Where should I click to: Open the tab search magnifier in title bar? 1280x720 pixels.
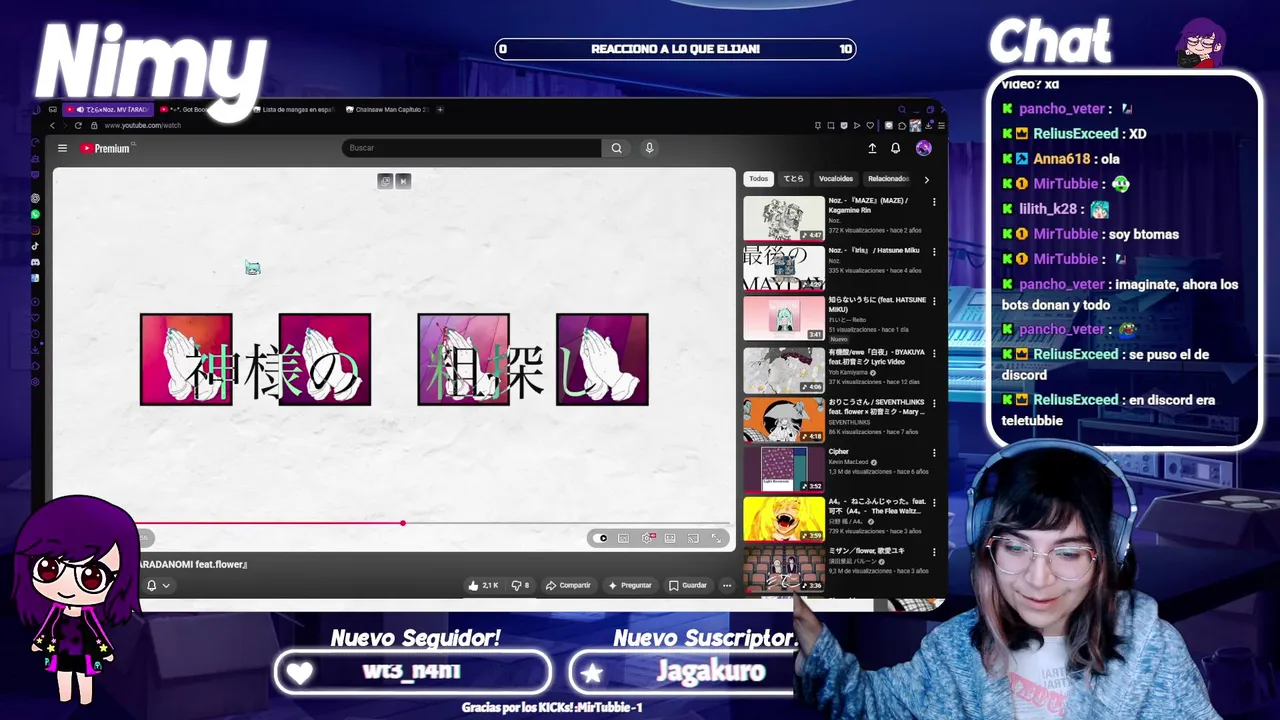click(x=904, y=109)
